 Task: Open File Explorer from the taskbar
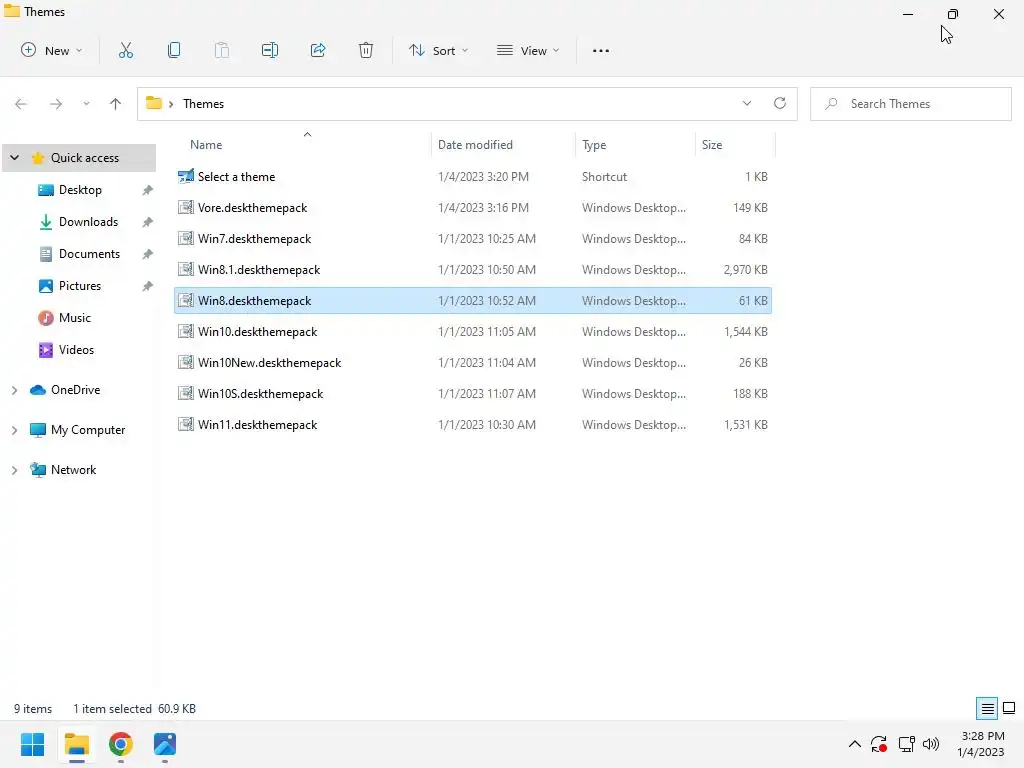(x=77, y=744)
